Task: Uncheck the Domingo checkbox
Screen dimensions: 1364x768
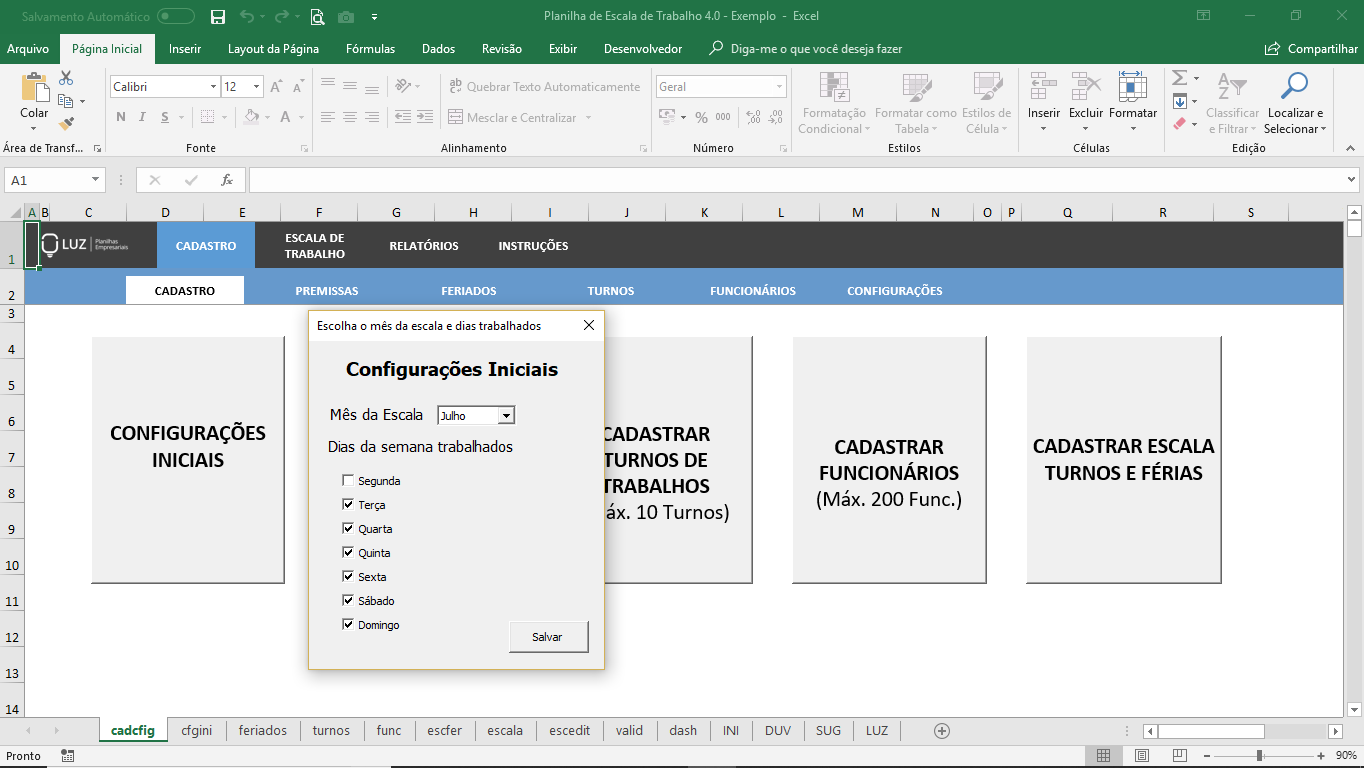Action: (348, 624)
